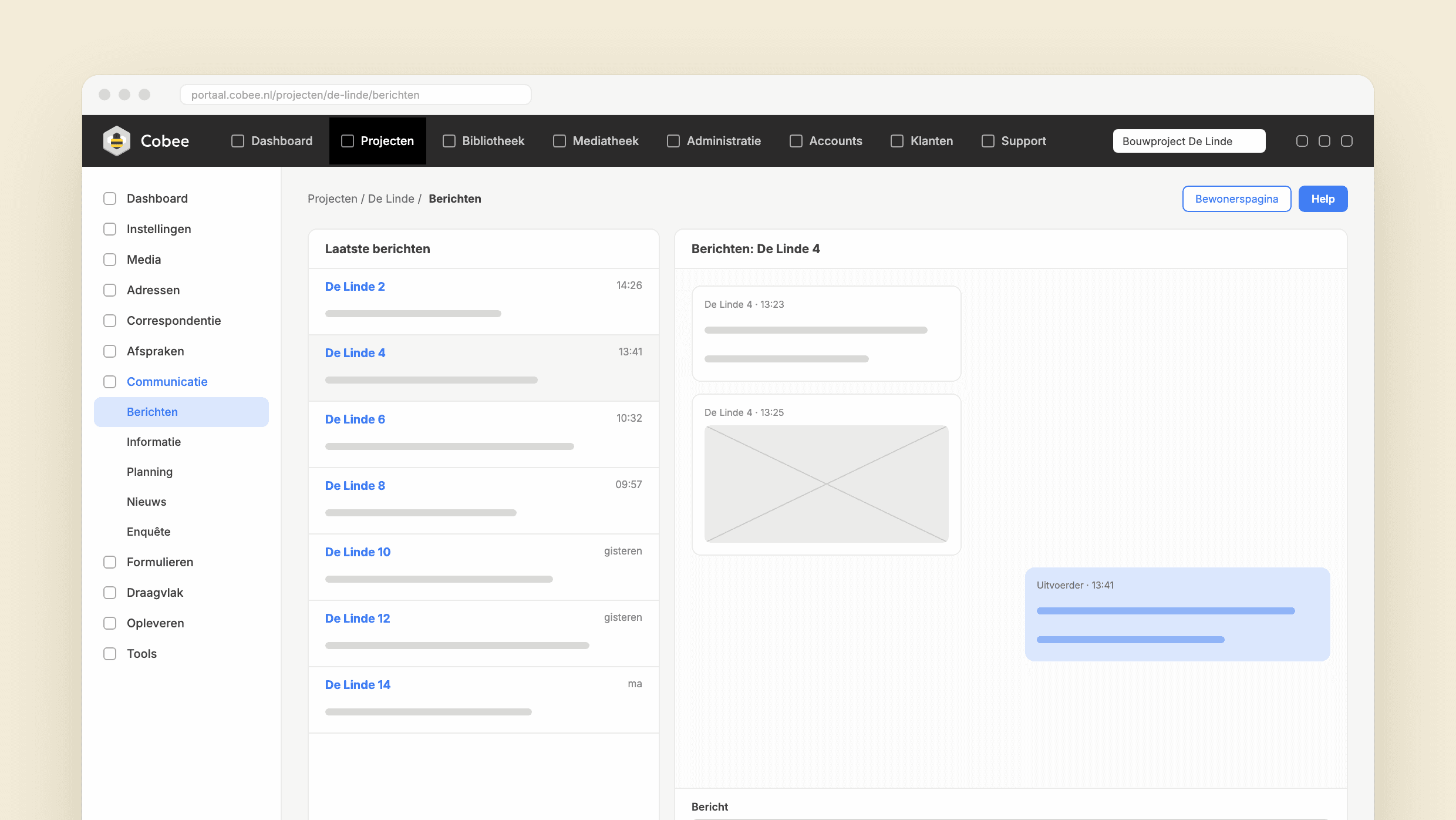The height and width of the screenshot is (820, 1456).
Task: Go to the Planning submenu item
Action: coord(150,472)
